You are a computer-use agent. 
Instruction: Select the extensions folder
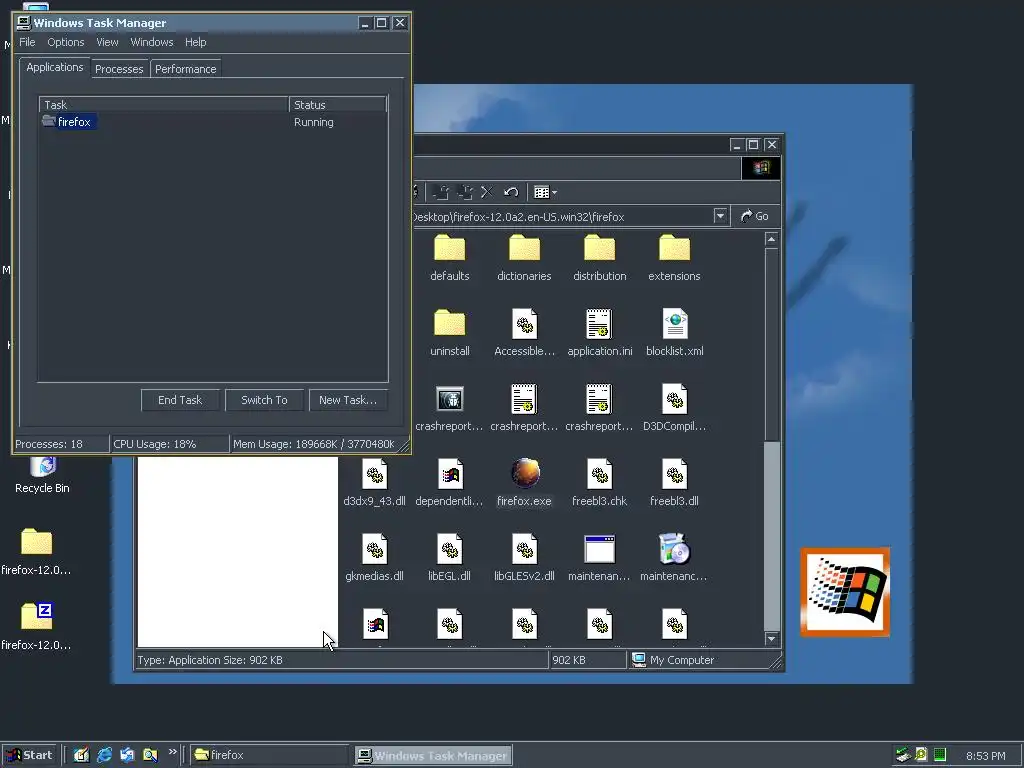(x=674, y=258)
